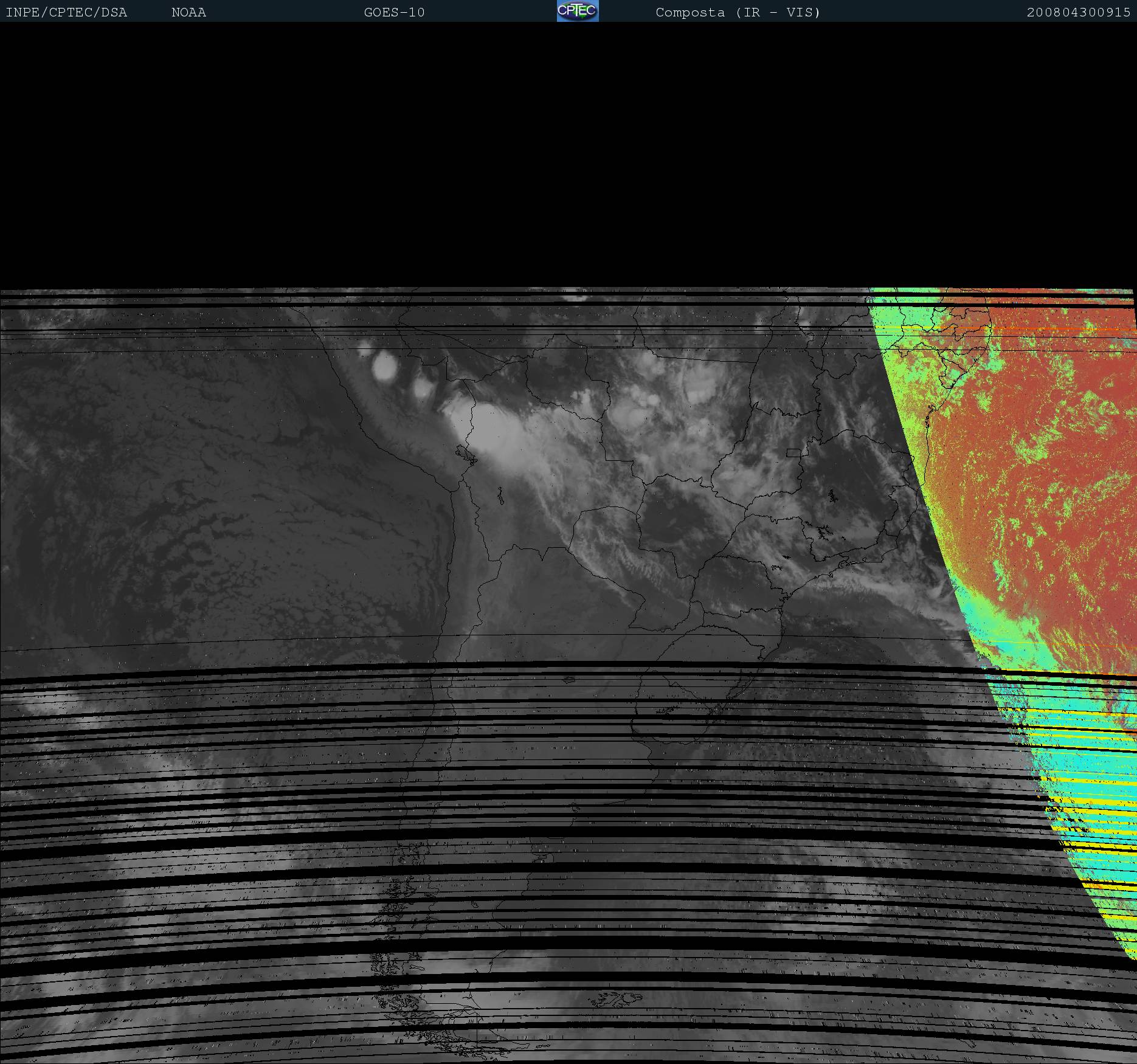This screenshot has width=1137, height=1064.
Task: Click the round white cloud over the Peru coast
Action: click(x=384, y=366)
